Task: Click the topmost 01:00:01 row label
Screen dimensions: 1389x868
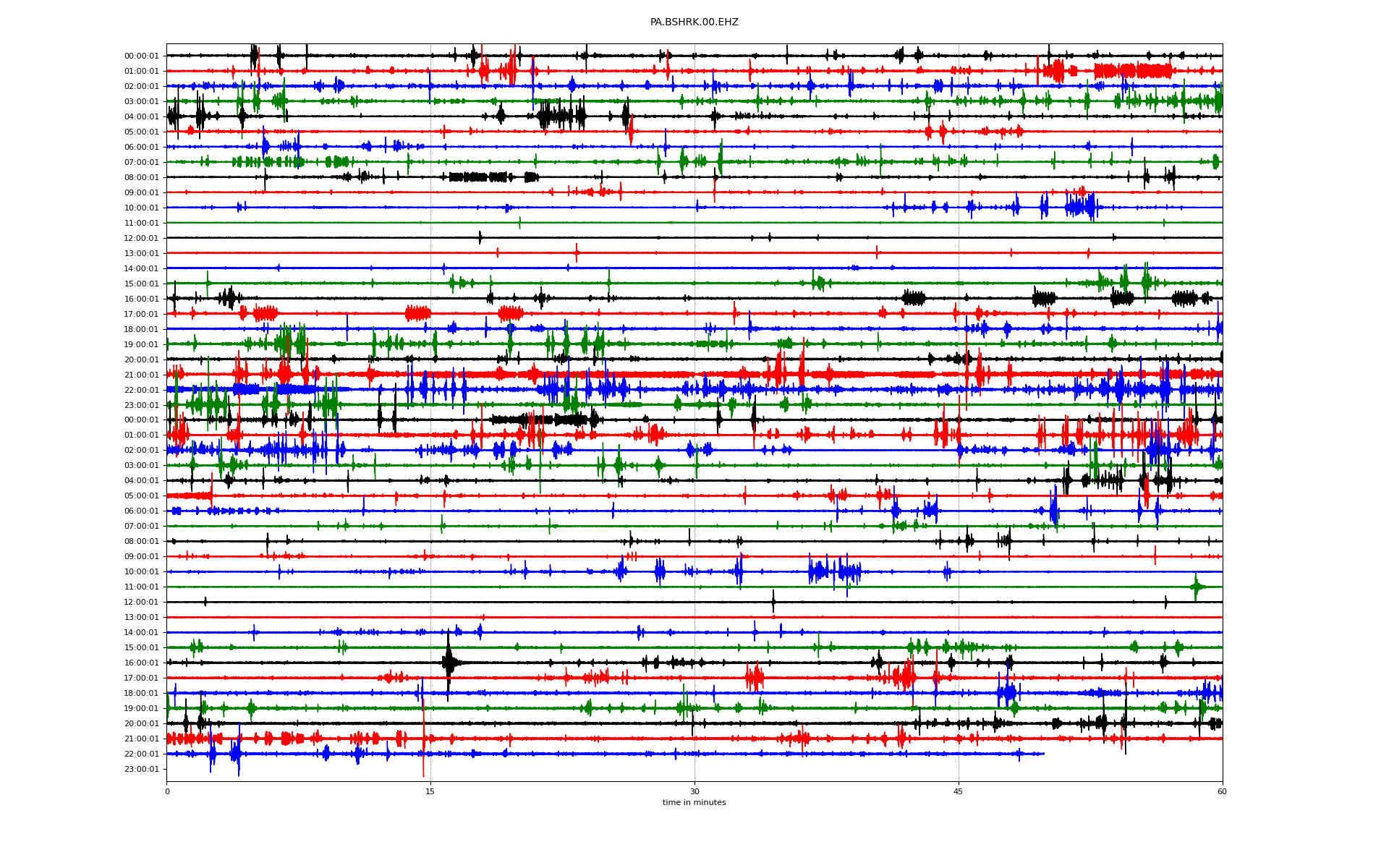Action: [141, 71]
